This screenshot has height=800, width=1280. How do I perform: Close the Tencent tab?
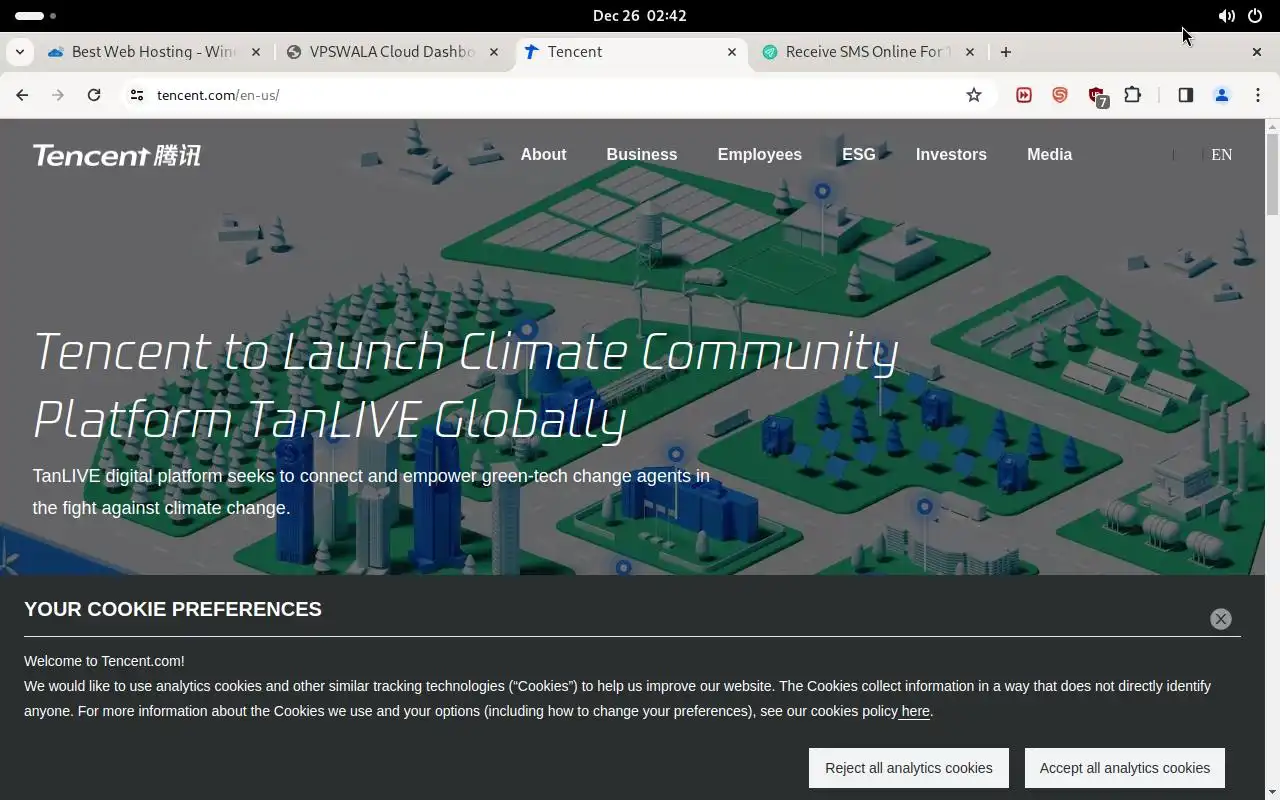732,52
